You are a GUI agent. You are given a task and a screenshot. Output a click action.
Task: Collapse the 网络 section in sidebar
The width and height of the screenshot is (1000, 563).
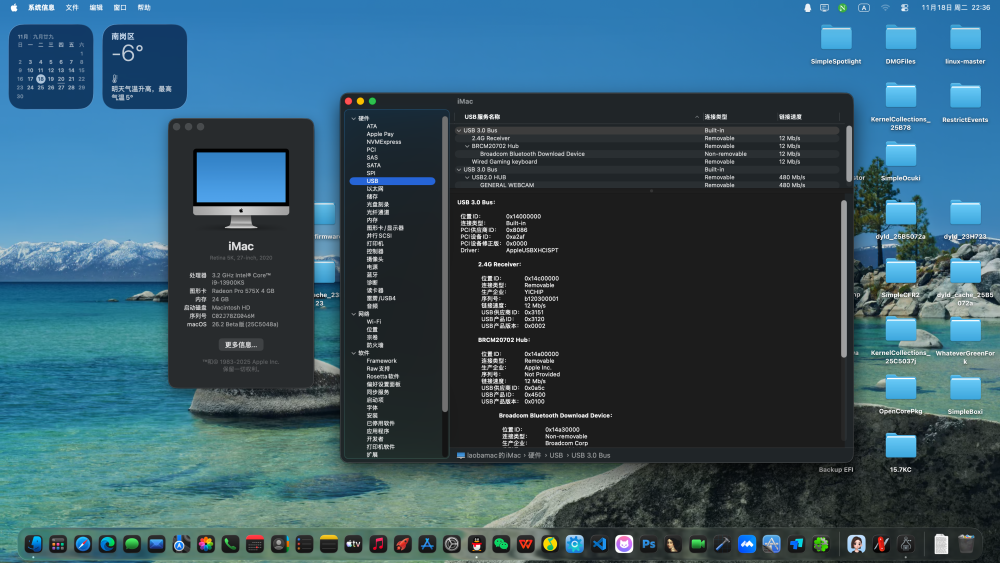[353, 314]
